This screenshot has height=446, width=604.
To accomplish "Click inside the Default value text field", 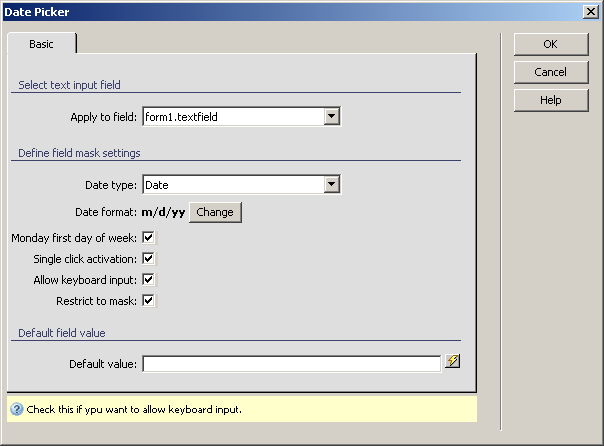I will 291,364.
